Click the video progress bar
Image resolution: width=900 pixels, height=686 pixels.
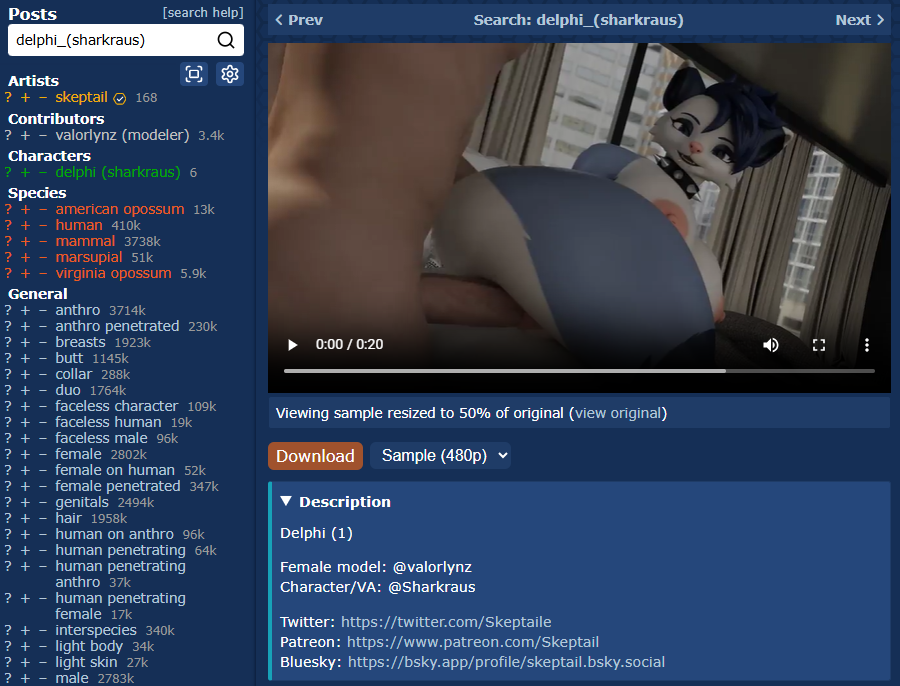tap(579, 371)
